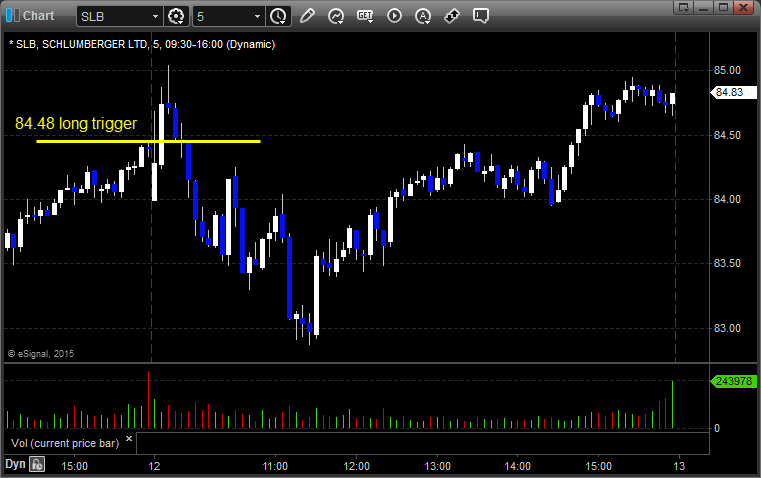Expand the SLB symbol dropdown arrow

click(155, 16)
